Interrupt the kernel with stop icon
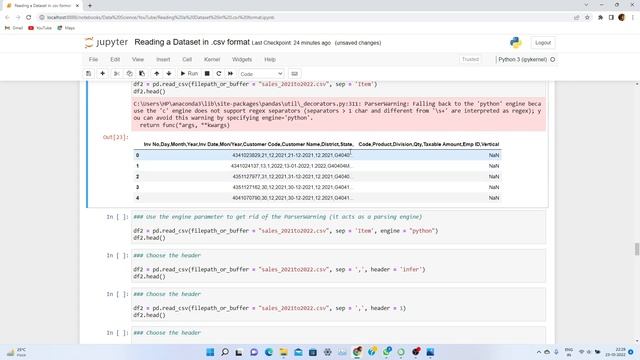This screenshot has height=360, width=640. [x=207, y=74]
